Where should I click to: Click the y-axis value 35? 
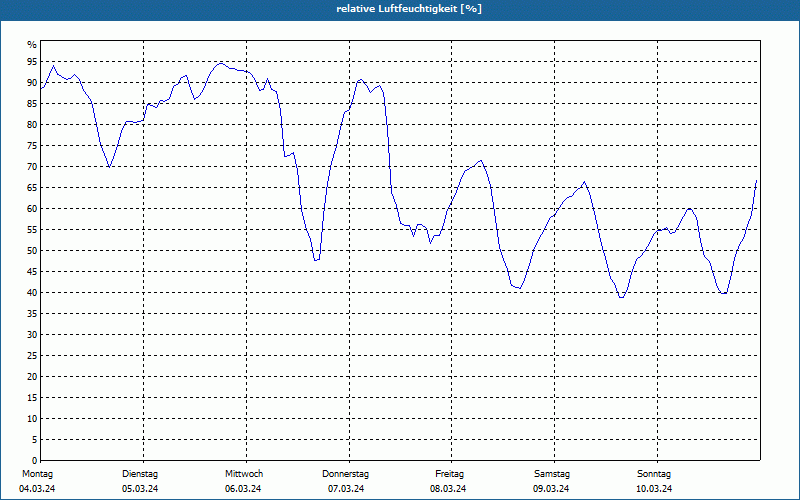[x=32, y=314]
